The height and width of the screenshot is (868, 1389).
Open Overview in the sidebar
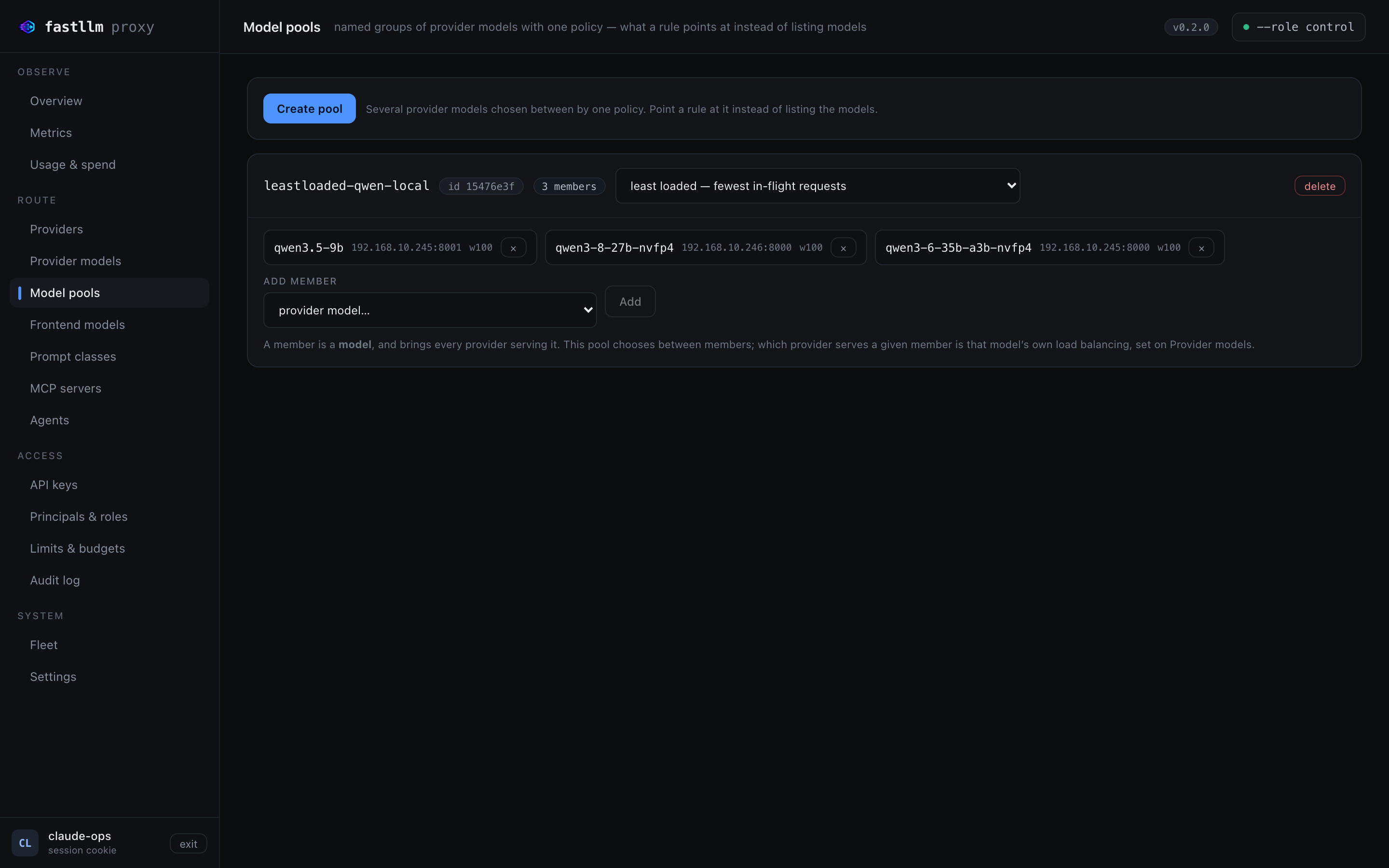[109, 101]
